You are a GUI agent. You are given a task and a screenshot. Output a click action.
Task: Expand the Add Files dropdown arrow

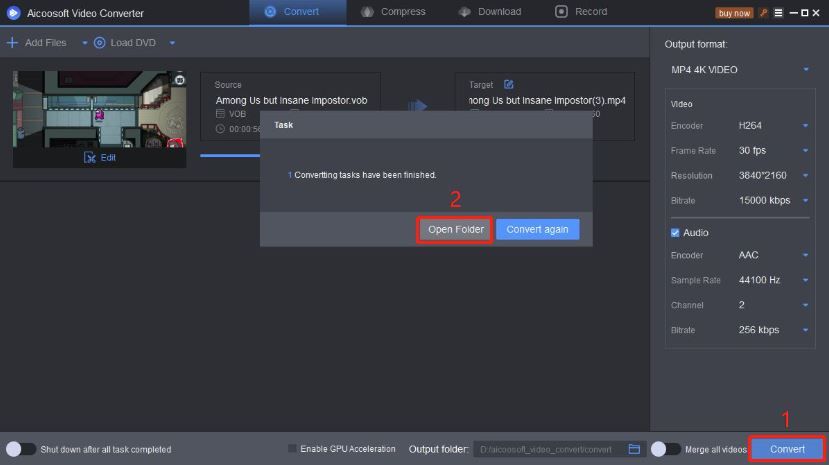pos(85,43)
